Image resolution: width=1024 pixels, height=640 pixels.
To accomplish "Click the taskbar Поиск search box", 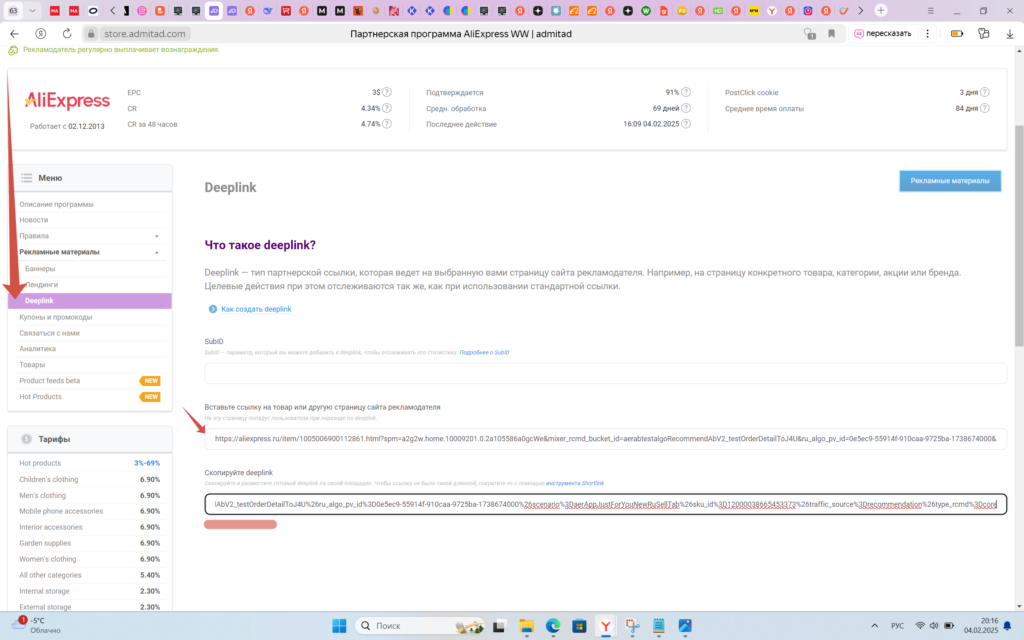I will (x=420, y=626).
